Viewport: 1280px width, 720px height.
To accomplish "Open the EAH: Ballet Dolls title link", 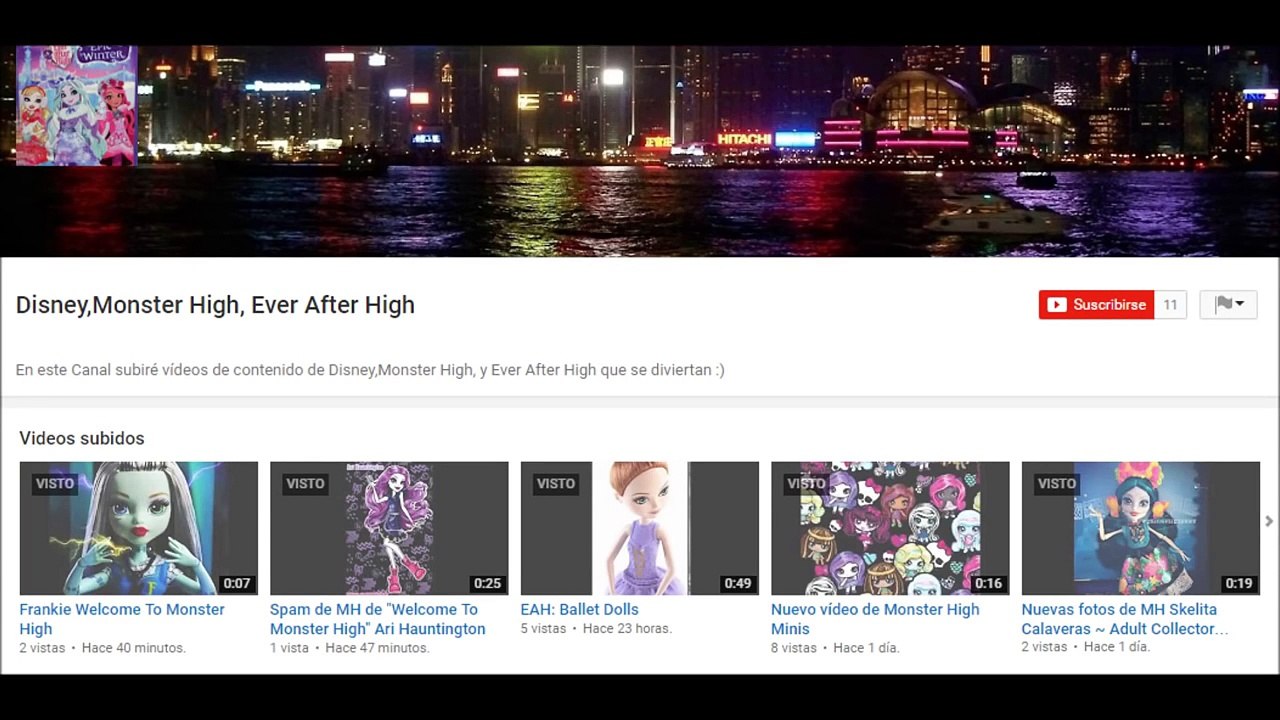I will 579,609.
